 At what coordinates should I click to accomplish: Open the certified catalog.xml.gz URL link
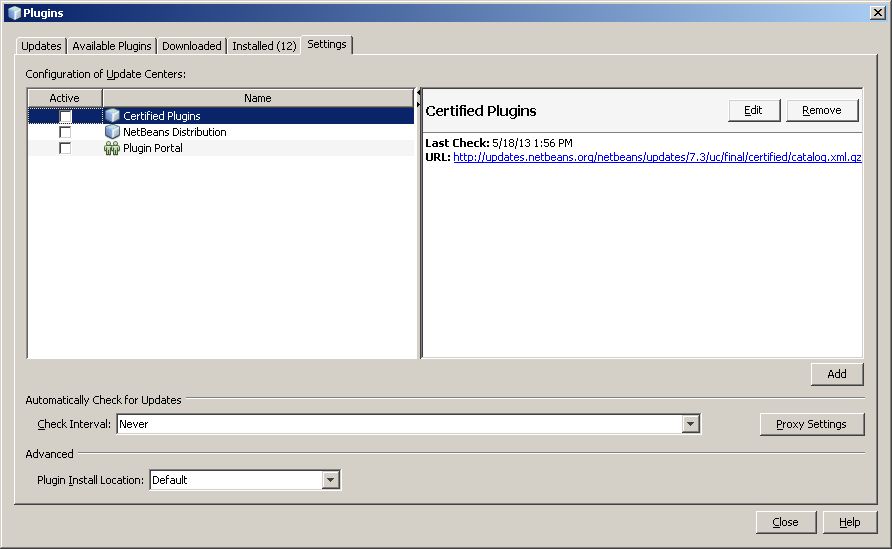657,157
